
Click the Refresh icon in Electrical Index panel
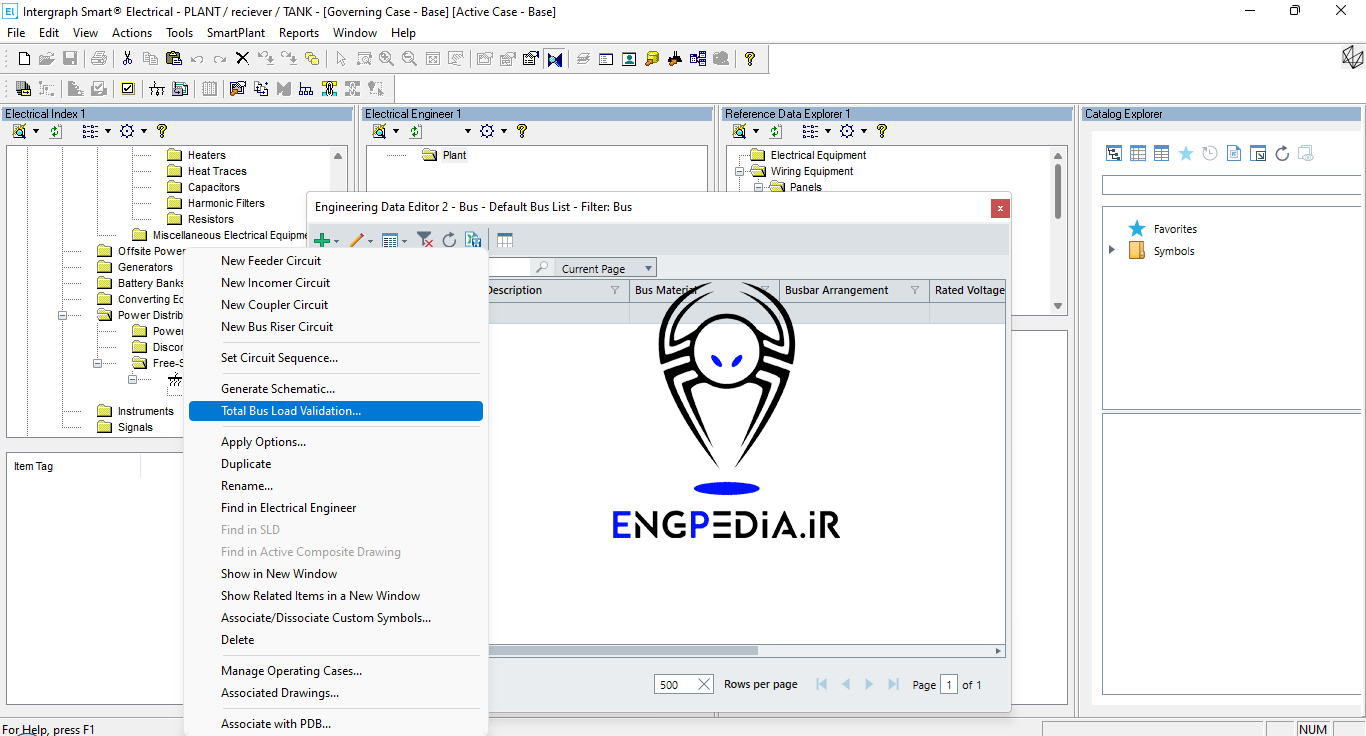point(56,131)
